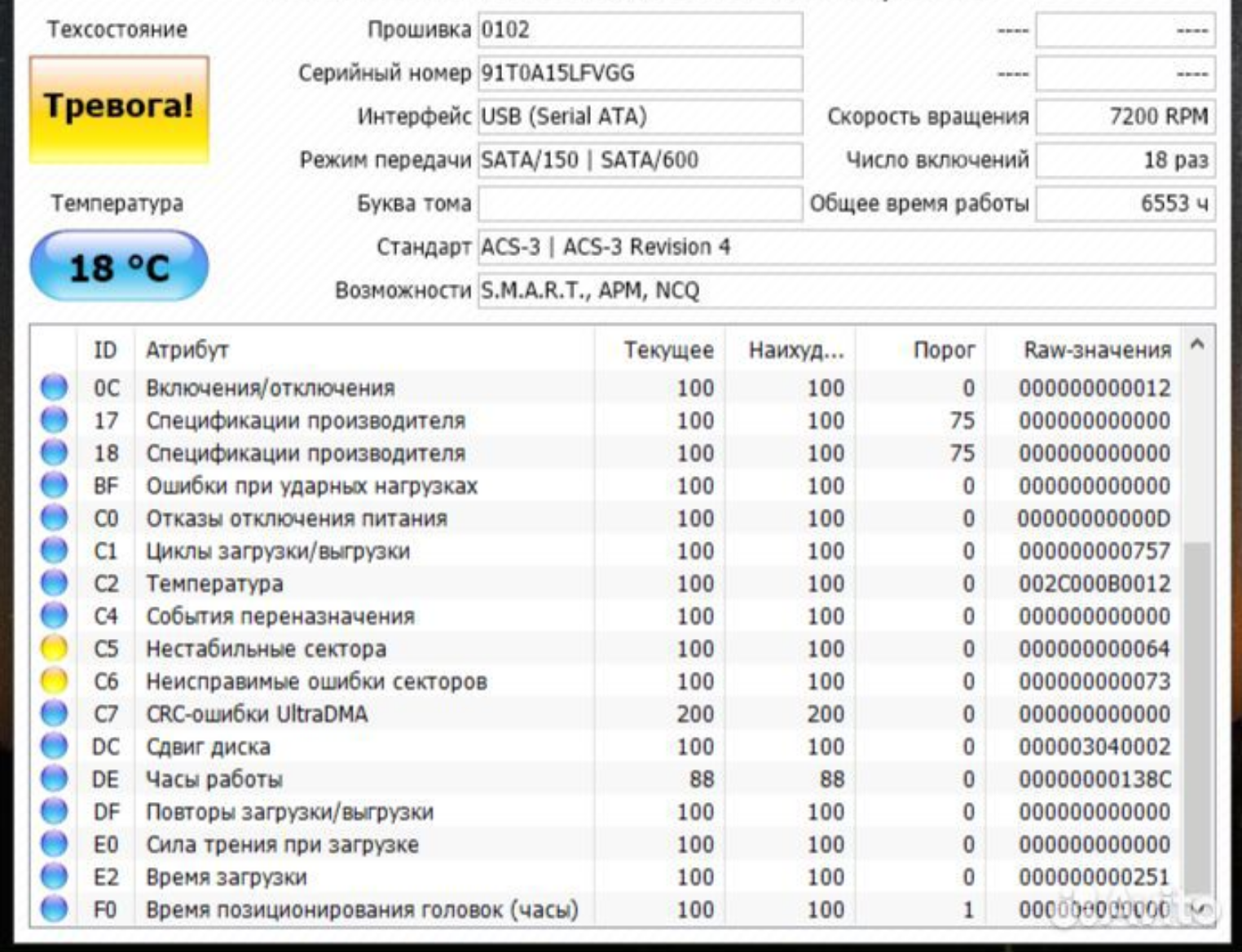Click blue status icon of DE Часы работы
This screenshot has width=1242, height=952.
click(x=54, y=778)
